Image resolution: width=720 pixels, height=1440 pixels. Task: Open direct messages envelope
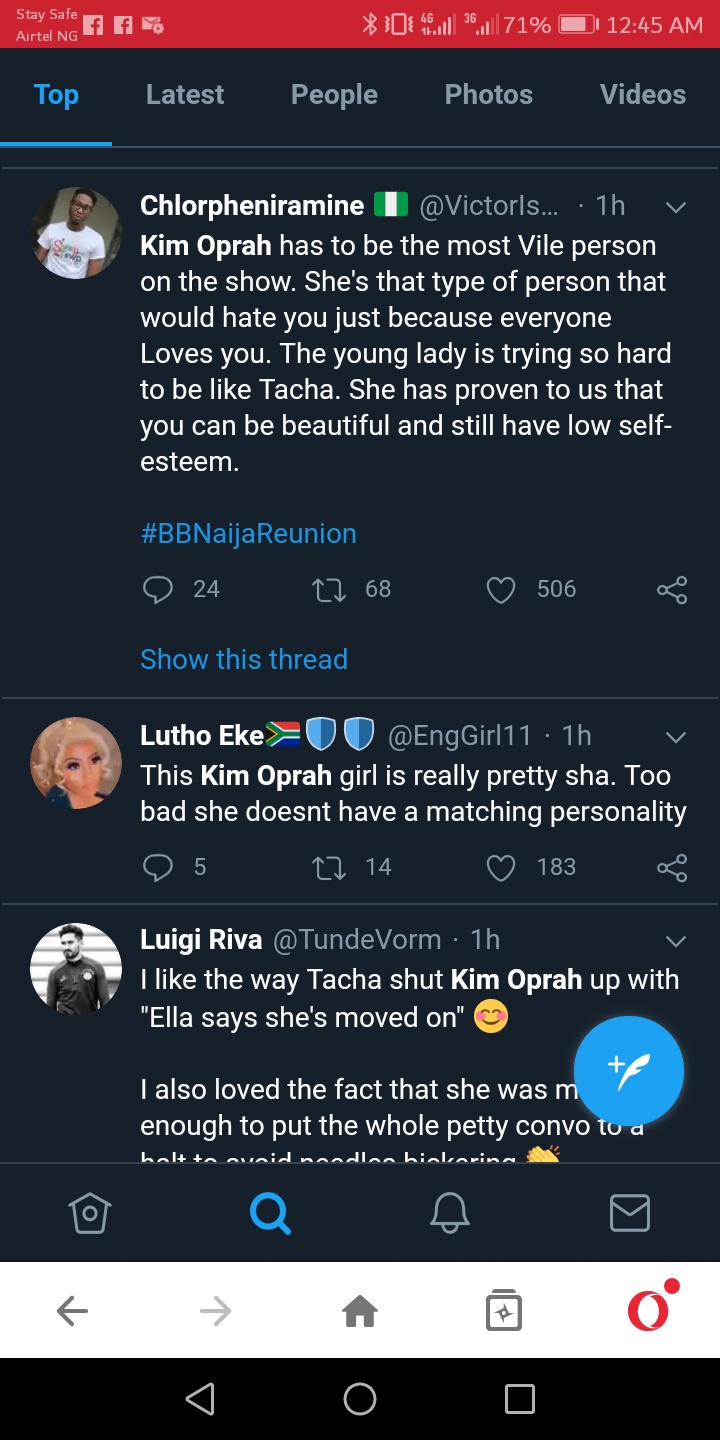pos(630,1213)
